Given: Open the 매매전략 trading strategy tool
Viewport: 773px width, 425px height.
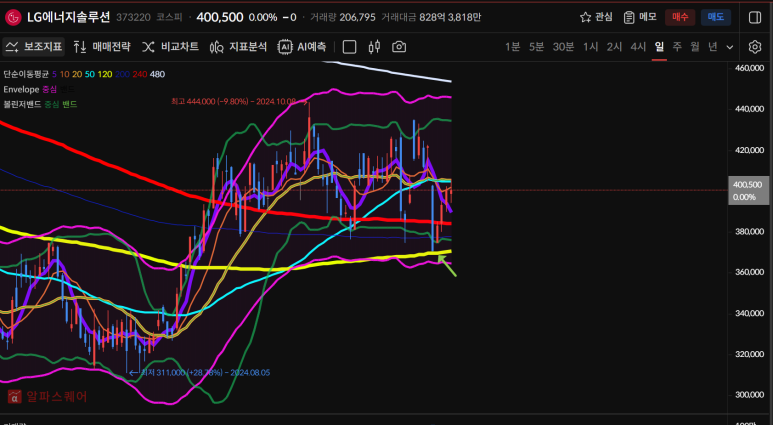Looking at the screenshot, I should (x=102, y=47).
